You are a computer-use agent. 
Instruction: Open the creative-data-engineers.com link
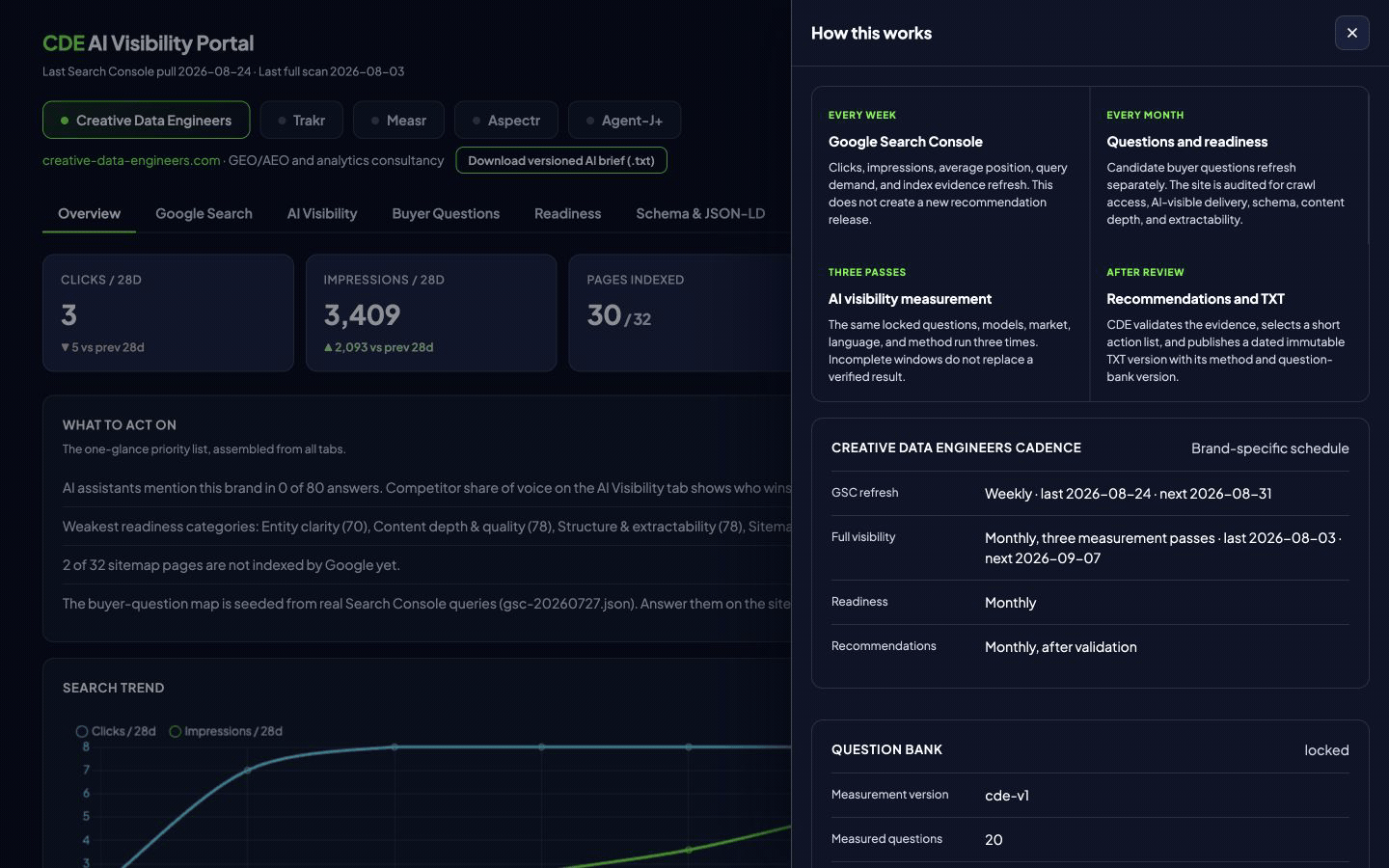tap(131, 160)
